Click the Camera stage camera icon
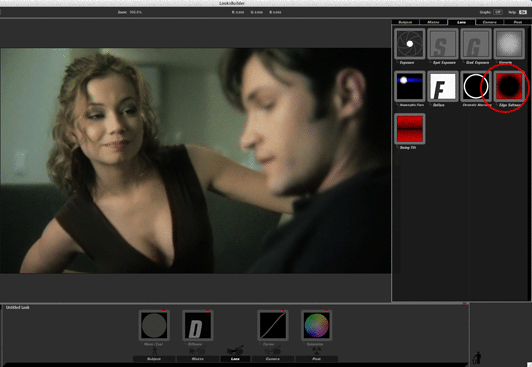 (x=273, y=350)
